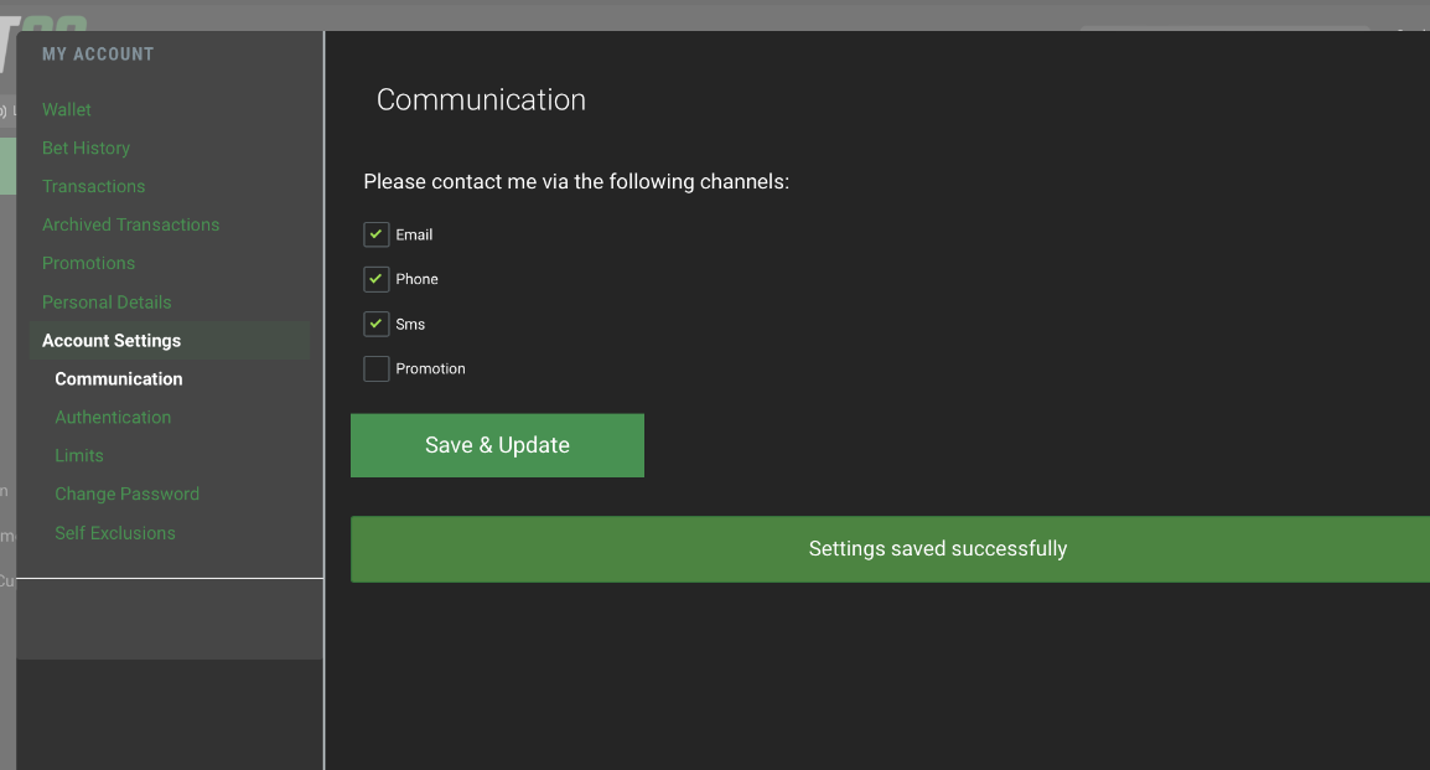Open Authentication settings
This screenshot has height=770, width=1430.
(x=112, y=417)
